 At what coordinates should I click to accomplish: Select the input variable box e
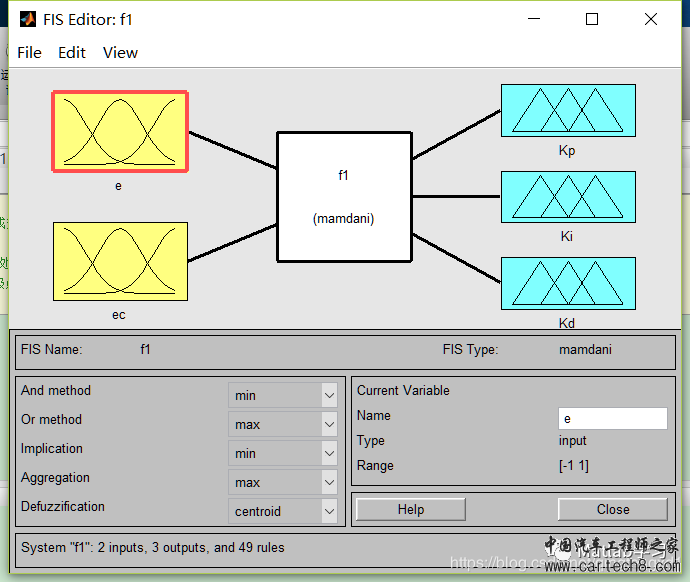click(x=120, y=131)
